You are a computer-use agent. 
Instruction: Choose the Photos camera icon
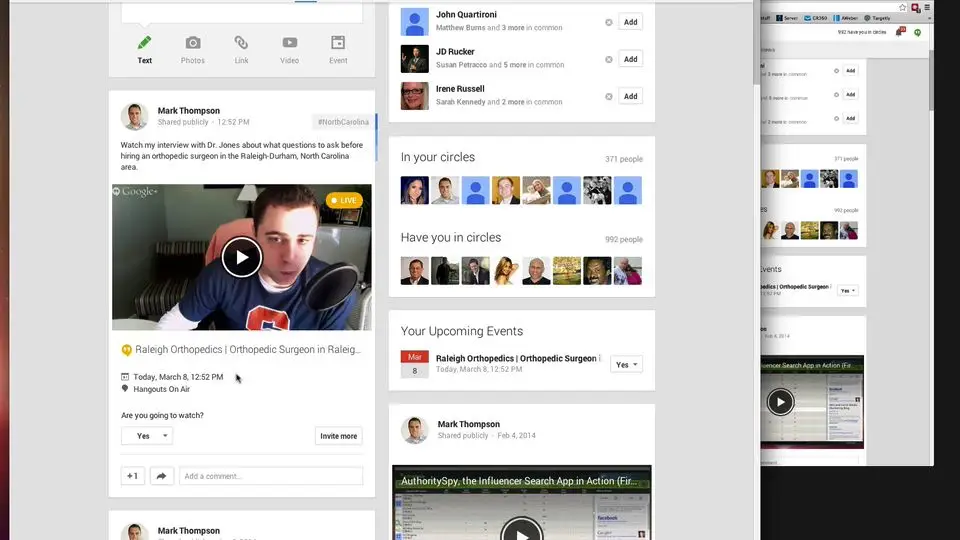pyautogui.click(x=193, y=43)
